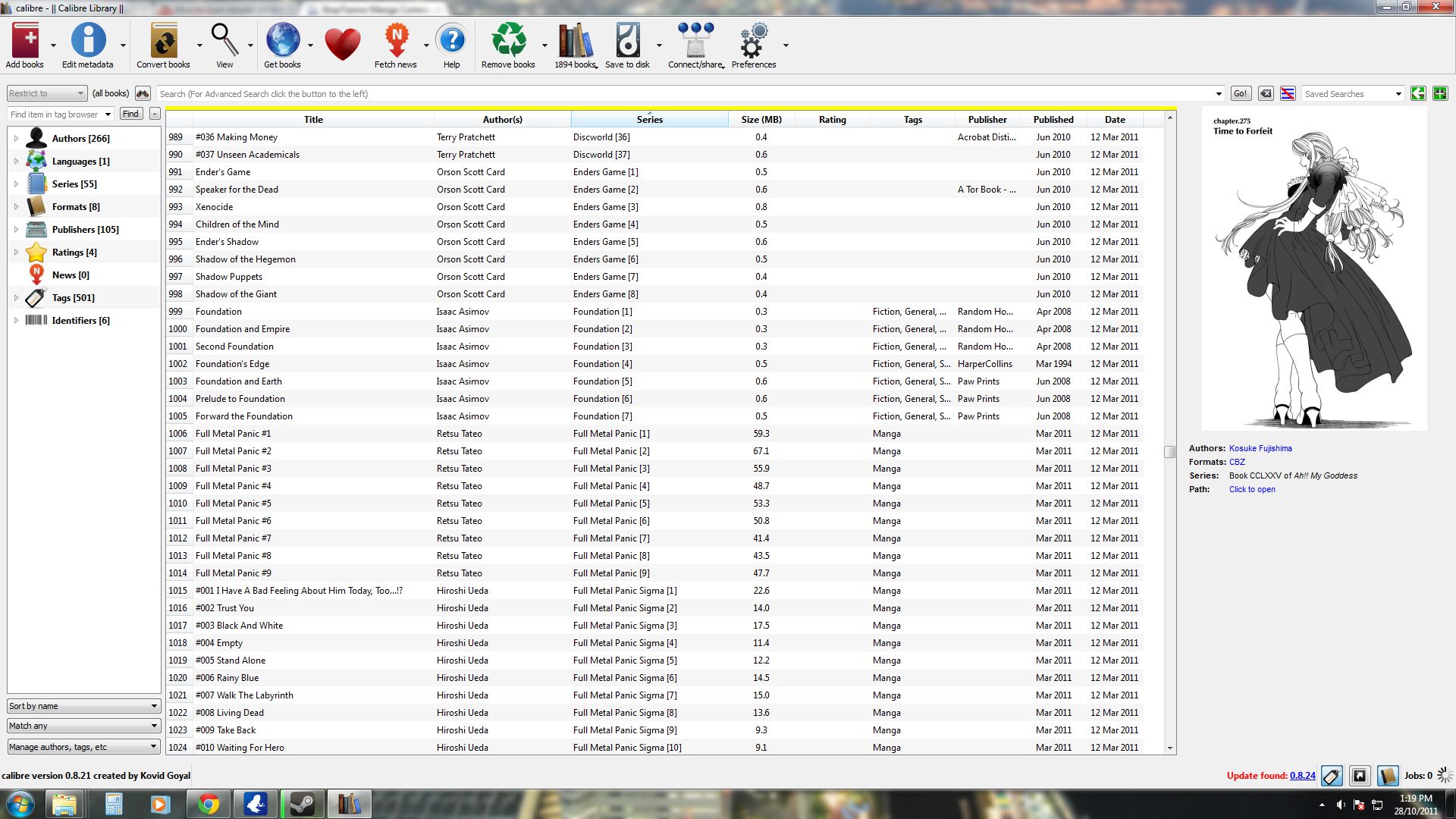Sort the list by Series column header
The image size is (1456, 819).
coord(649,120)
